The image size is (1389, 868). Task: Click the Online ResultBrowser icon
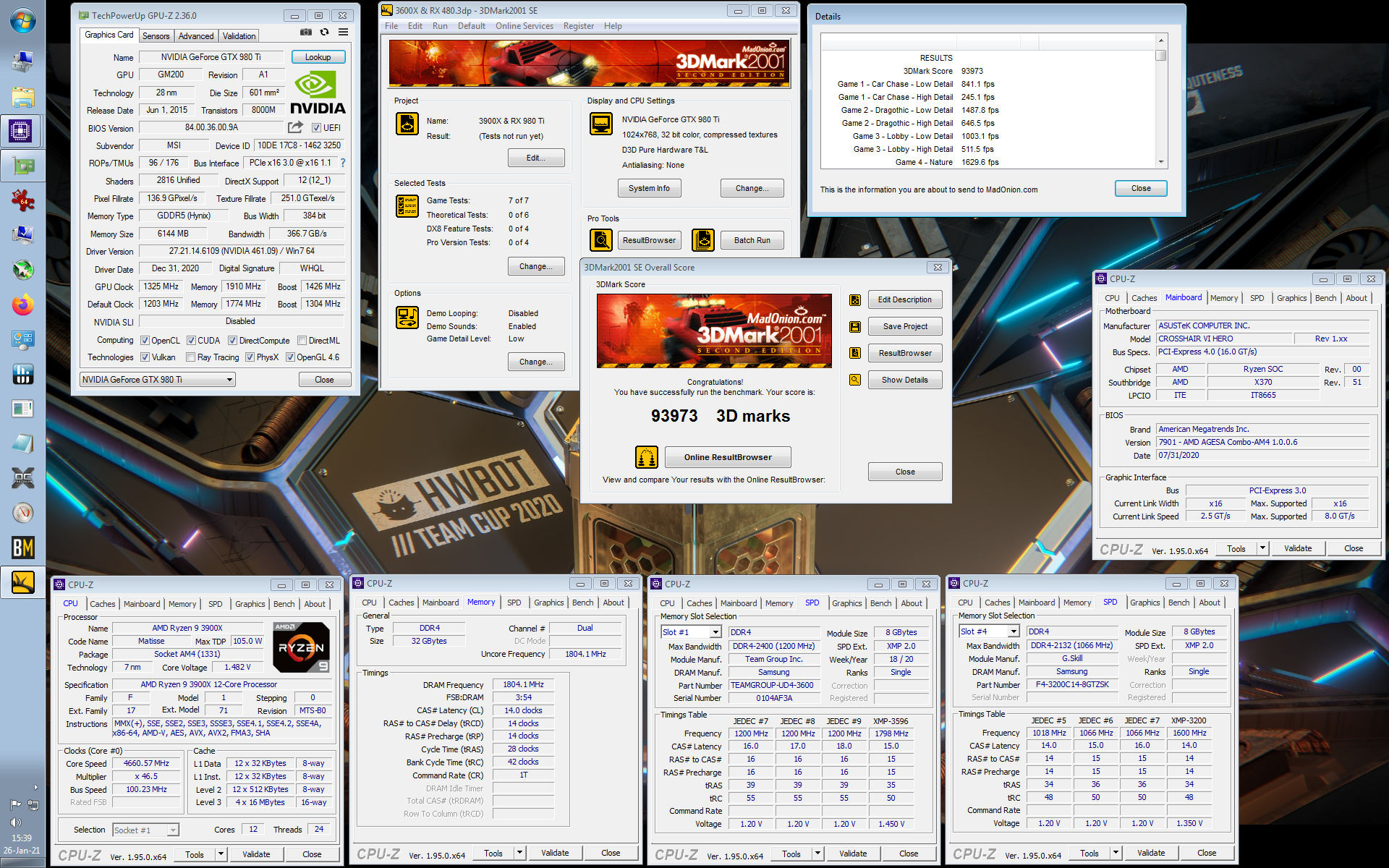(x=647, y=457)
